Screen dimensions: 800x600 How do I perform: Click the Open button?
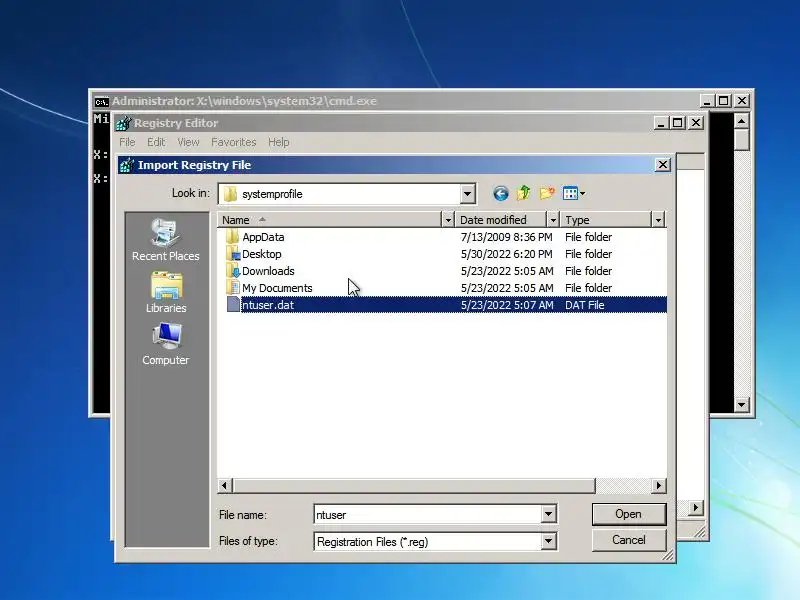click(x=629, y=514)
